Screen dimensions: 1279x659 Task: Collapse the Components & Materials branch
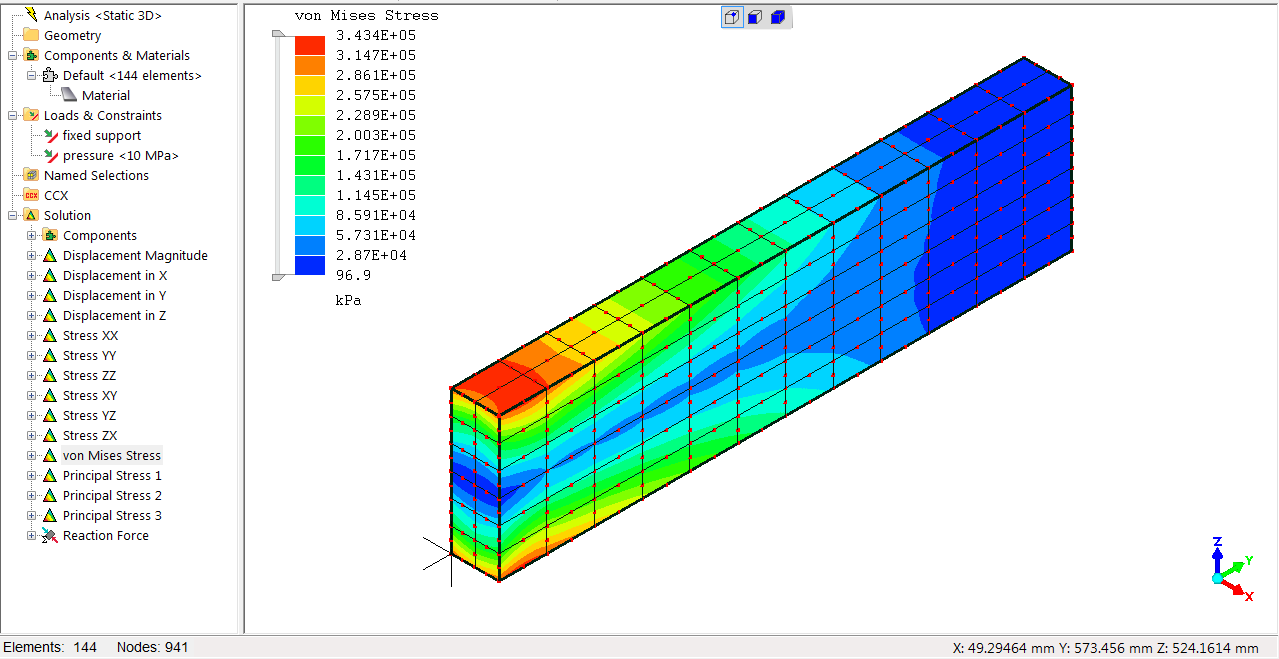click(13, 55)
